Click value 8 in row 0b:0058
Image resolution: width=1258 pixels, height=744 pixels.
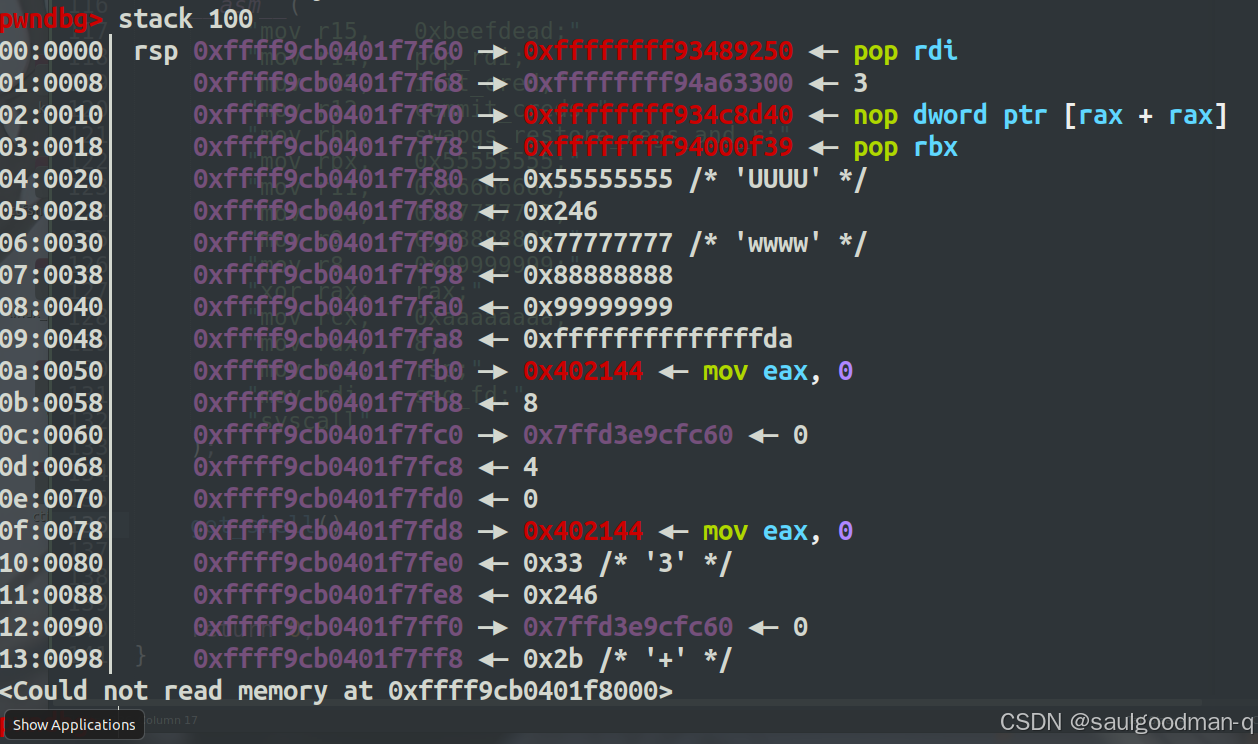coord(530,403)
